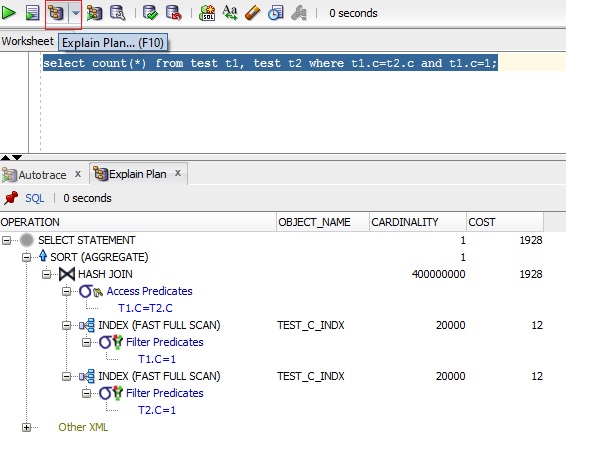
Task: Select the Worksheet tab
Action: (27, 41)
